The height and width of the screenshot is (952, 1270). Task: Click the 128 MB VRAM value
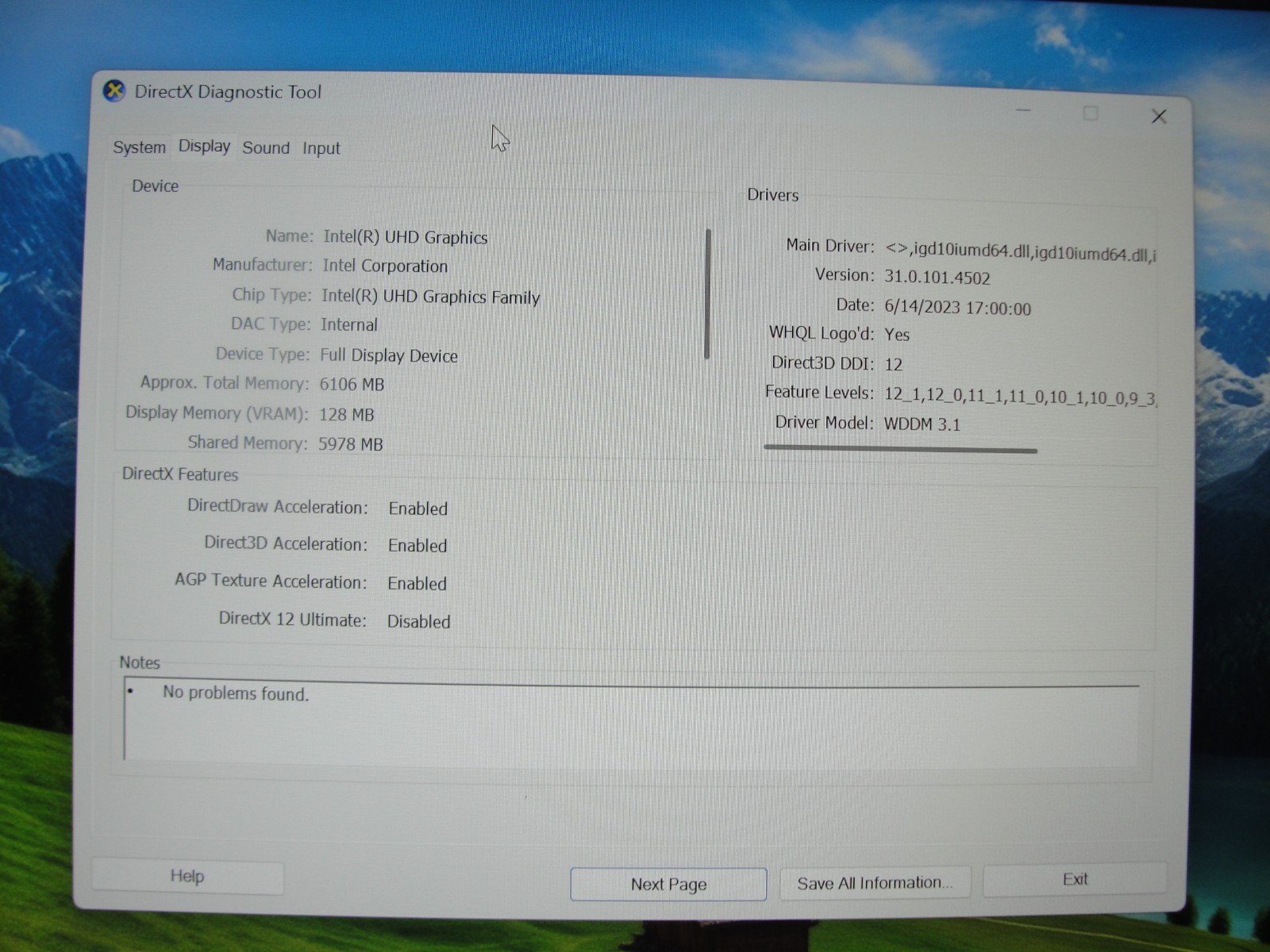click(x=347, y=414)
